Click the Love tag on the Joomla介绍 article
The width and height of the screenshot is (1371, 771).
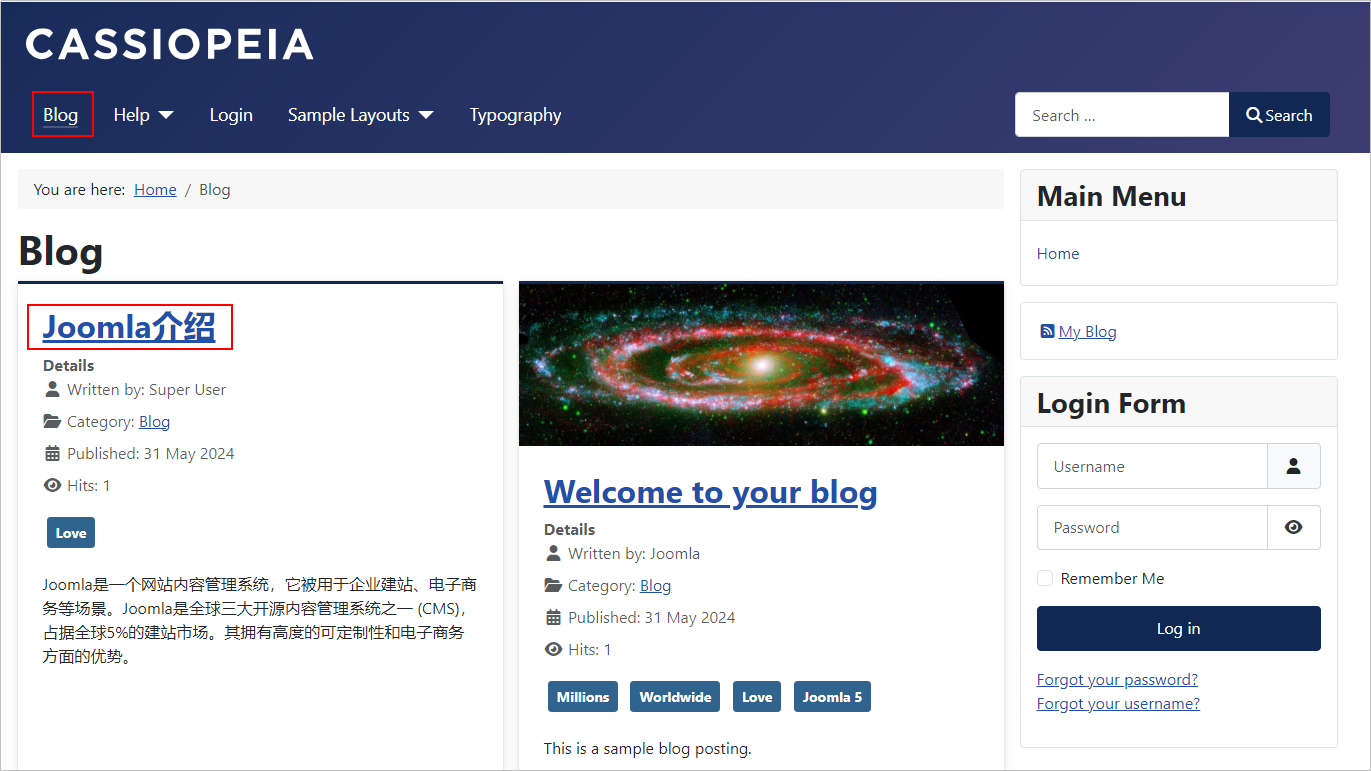(x=71, y=533)
